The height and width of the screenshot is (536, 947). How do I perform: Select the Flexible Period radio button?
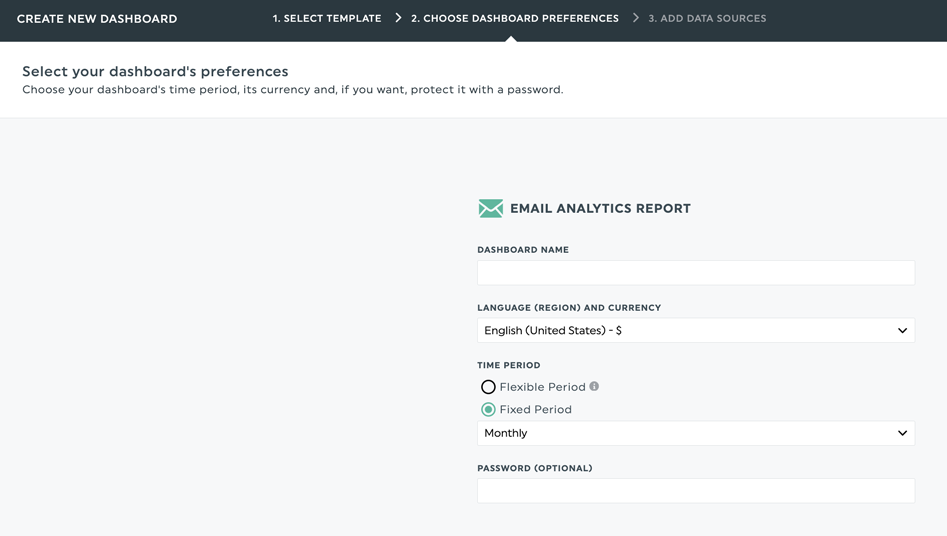click(x=488, y=387)
